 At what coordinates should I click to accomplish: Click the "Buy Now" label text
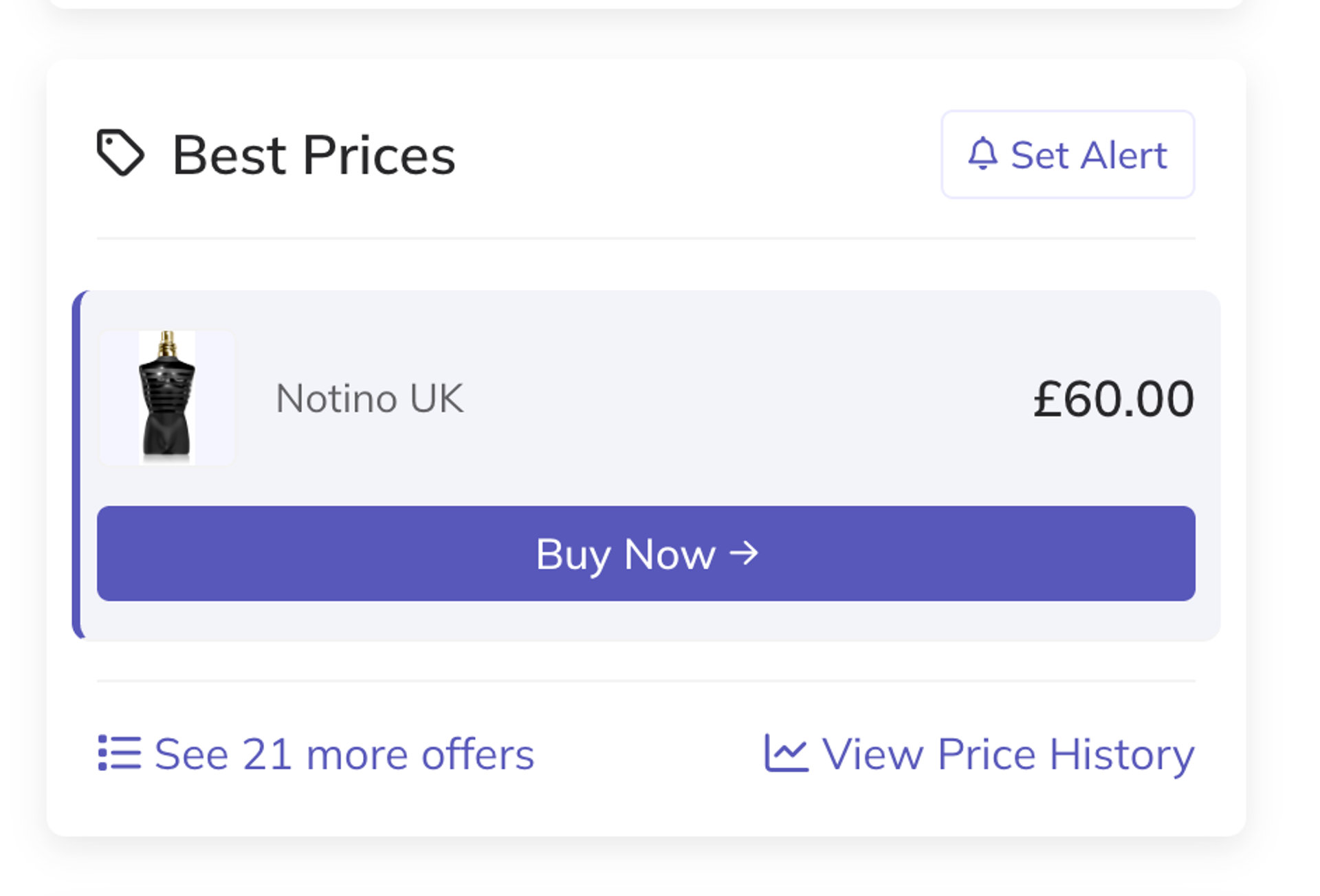pyautogui.click(x=626, y=554)
